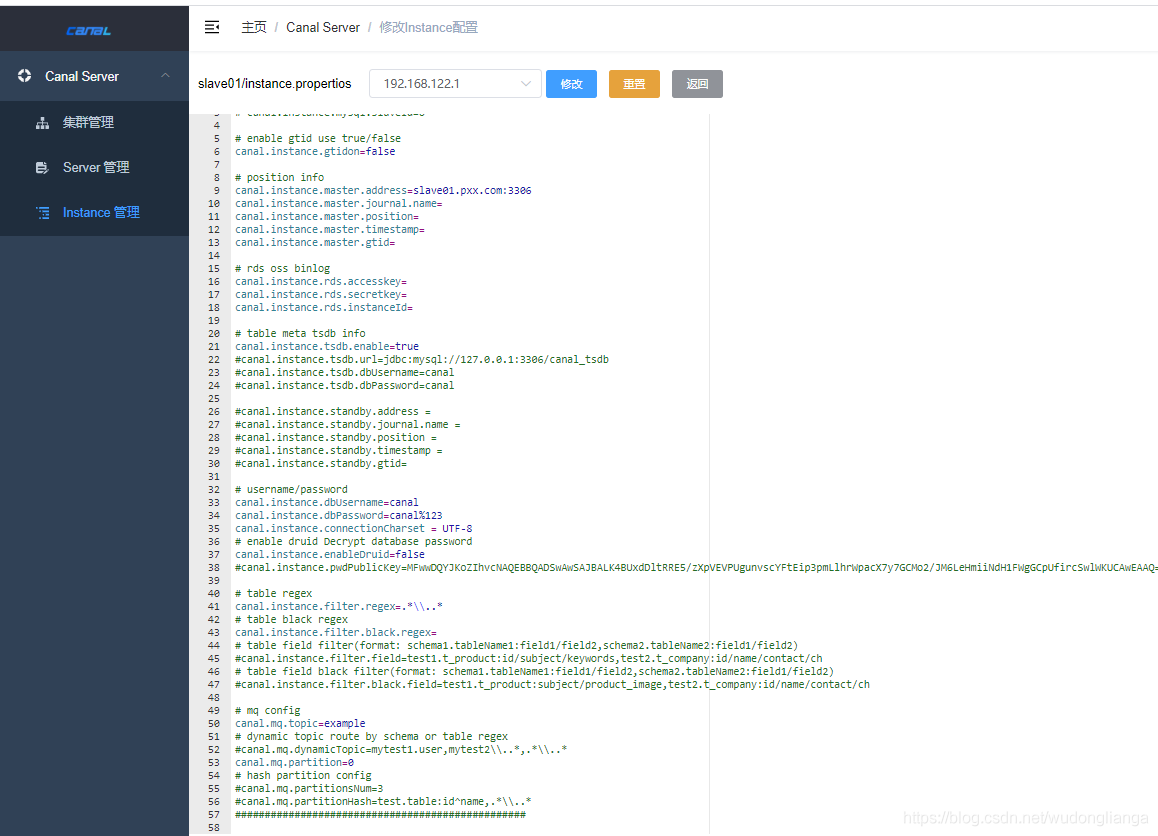This screenshot has height=836, width=1158.
Task: Click line #canal.instance.standby.timestamp
Action: 339,450
